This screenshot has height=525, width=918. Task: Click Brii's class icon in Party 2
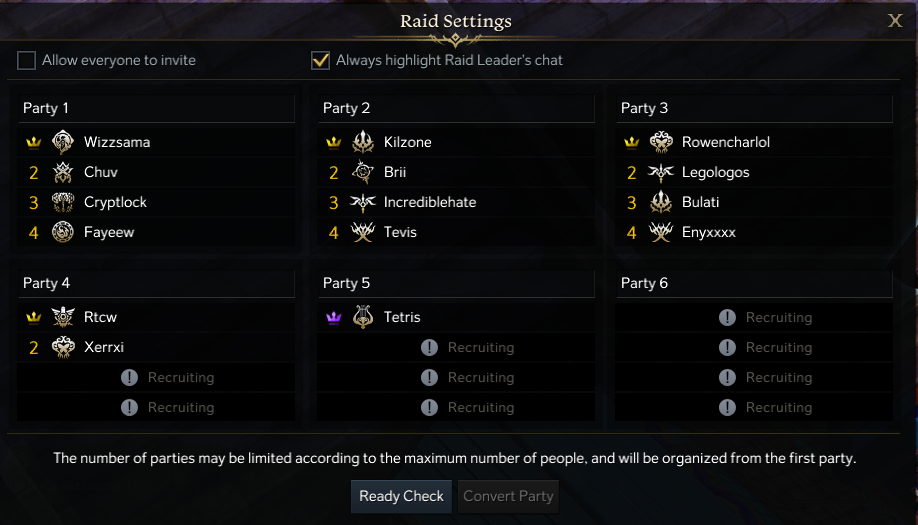point(363,172)
